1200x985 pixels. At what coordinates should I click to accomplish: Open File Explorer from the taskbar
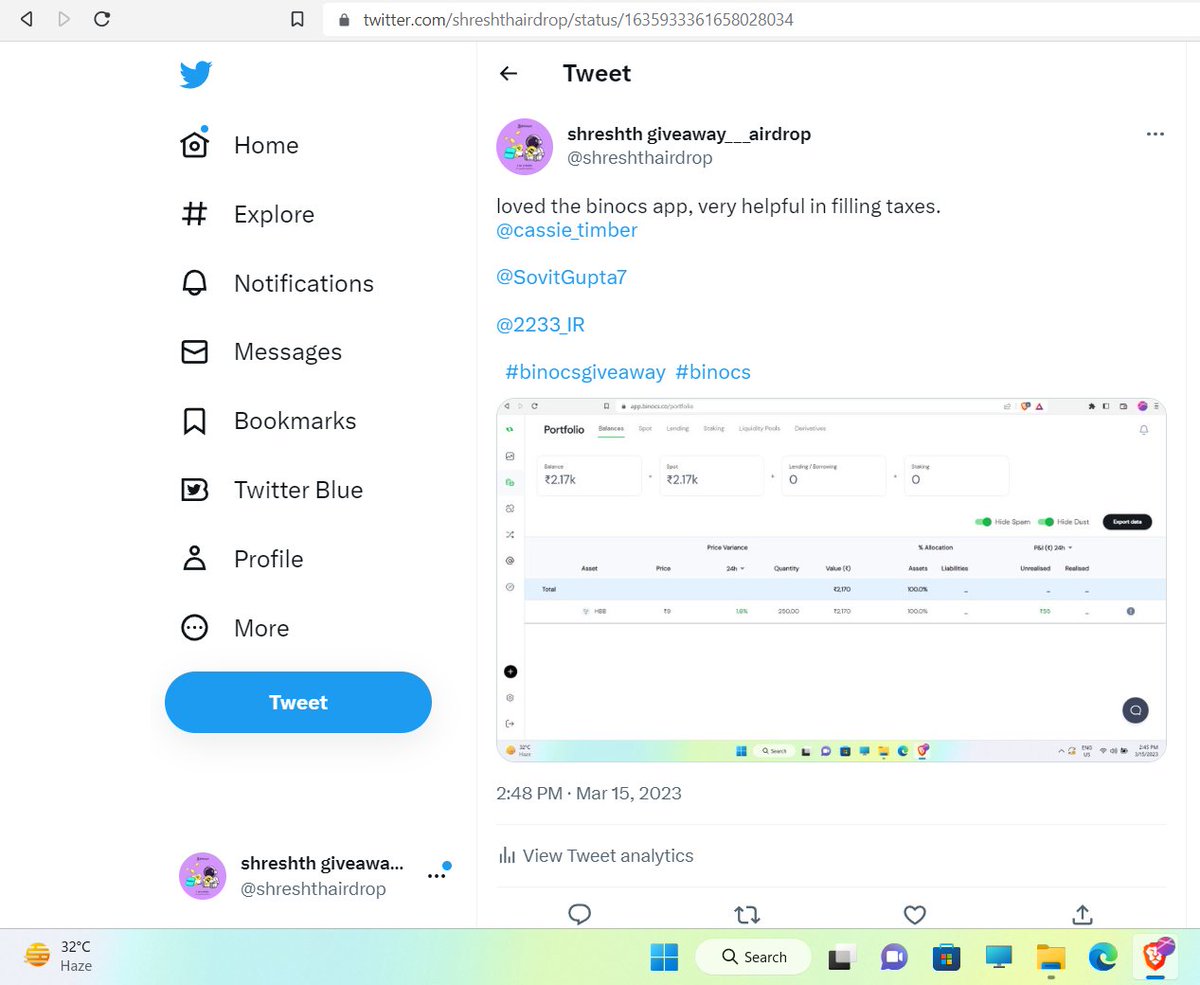coord(1050,957)
